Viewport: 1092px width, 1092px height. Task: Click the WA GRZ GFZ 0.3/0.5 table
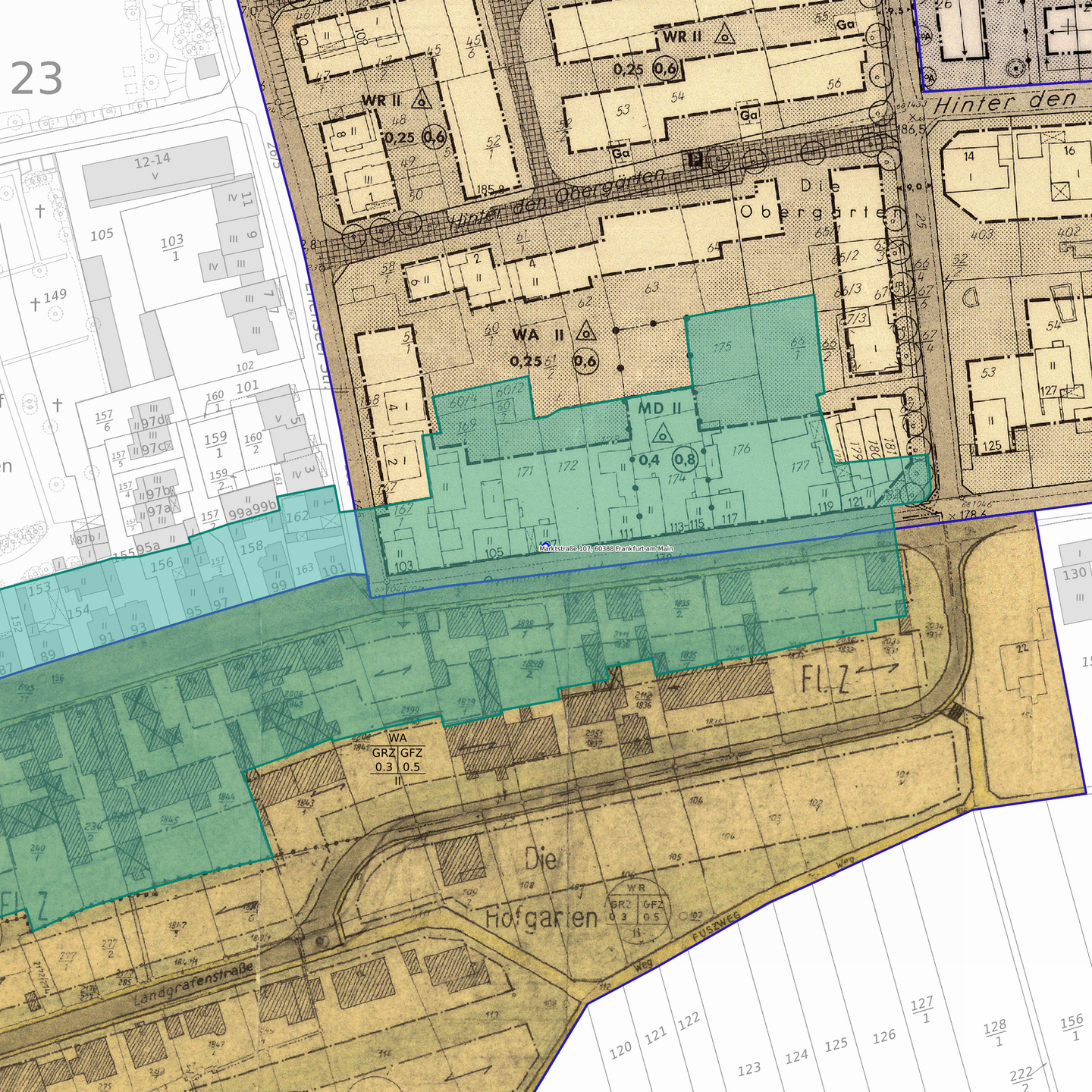[x=397, y=756]
